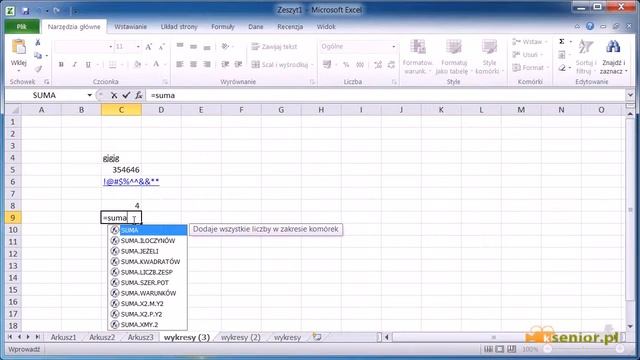Click align left icon
The height and width of the screenshot is (360, 640).
coord(180,64)
